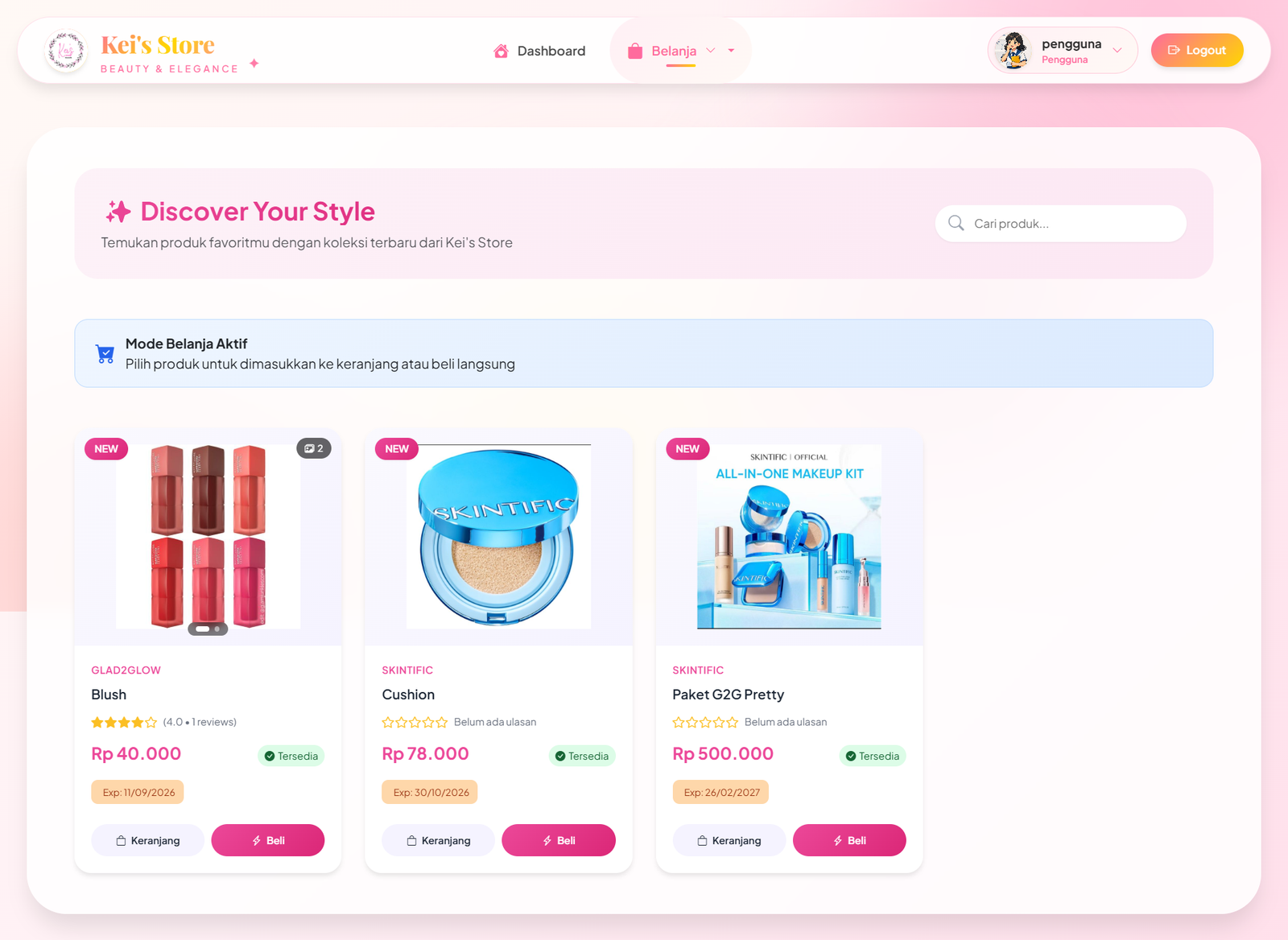
Task: Click the SKINTIFIC brand above Paket G2G Pretty
Action: pos(698,670)
